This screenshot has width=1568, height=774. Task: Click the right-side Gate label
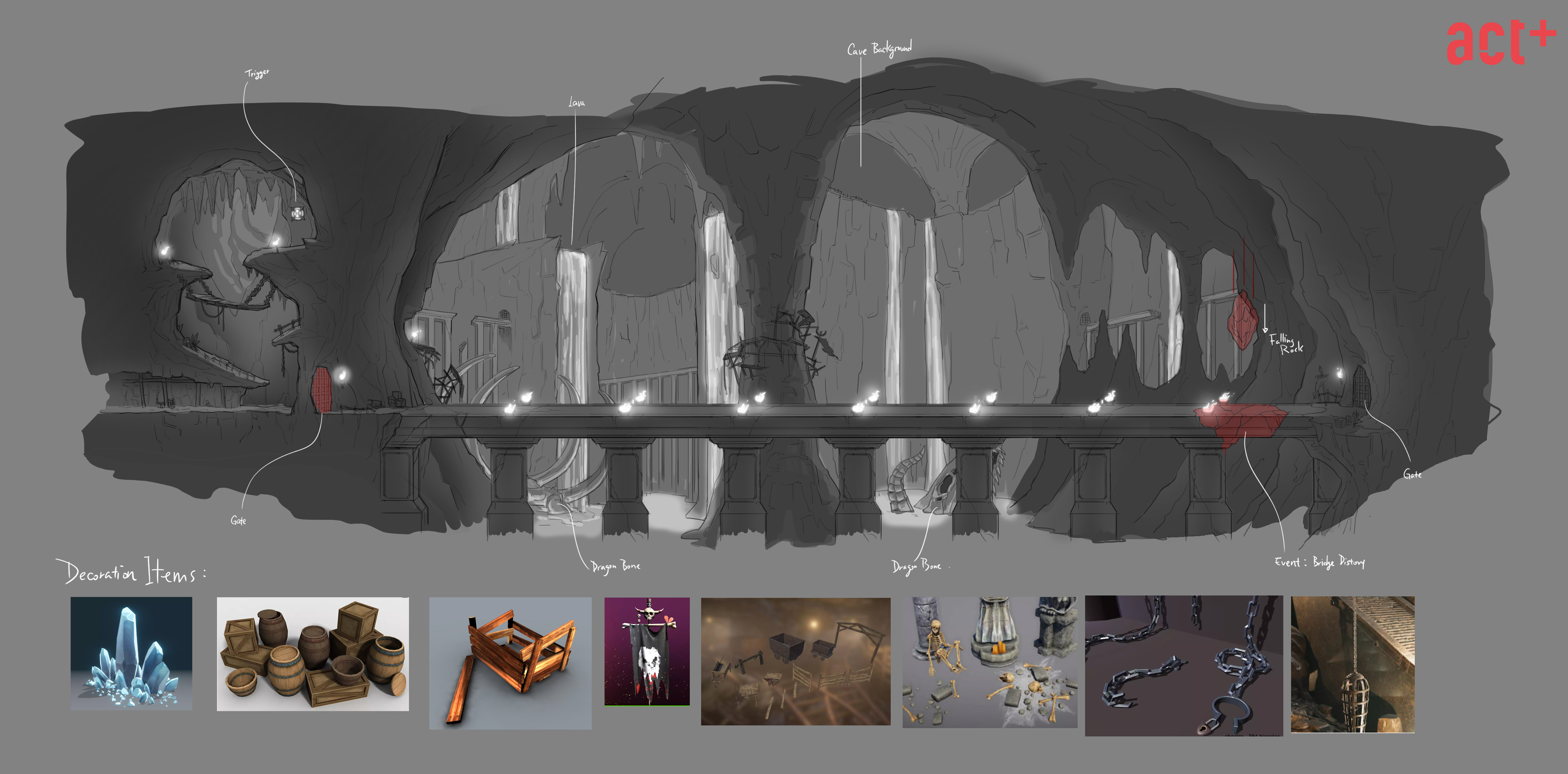(x=1412, y=474)
